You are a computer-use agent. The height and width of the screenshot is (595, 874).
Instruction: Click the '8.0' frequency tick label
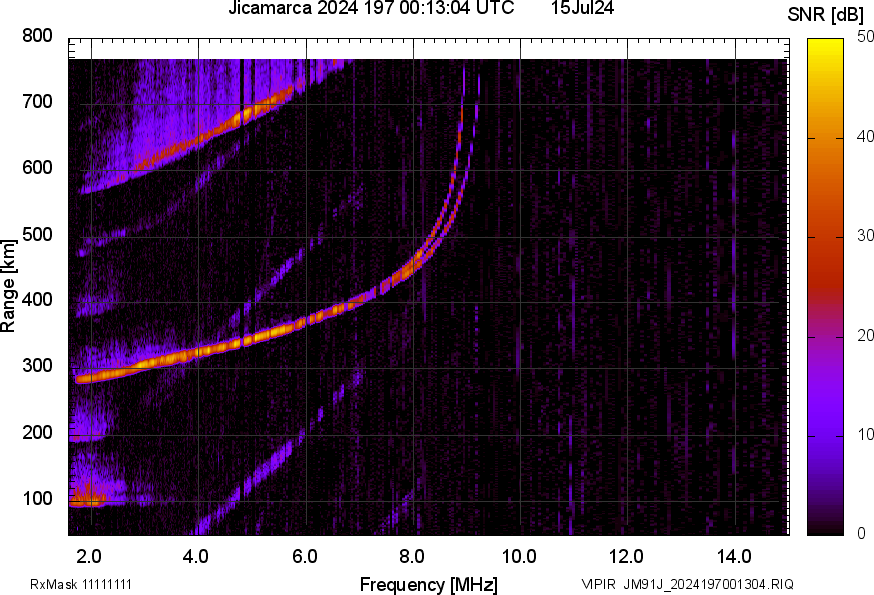pos(412,556)
